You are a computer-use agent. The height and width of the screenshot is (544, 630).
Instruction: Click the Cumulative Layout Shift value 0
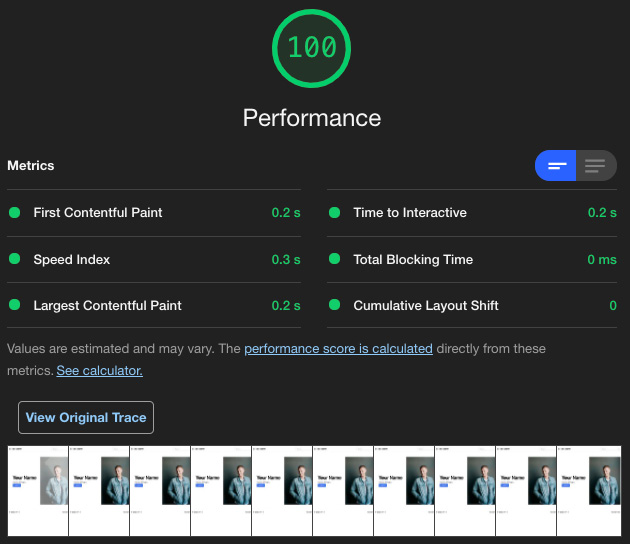pos(613,305)
